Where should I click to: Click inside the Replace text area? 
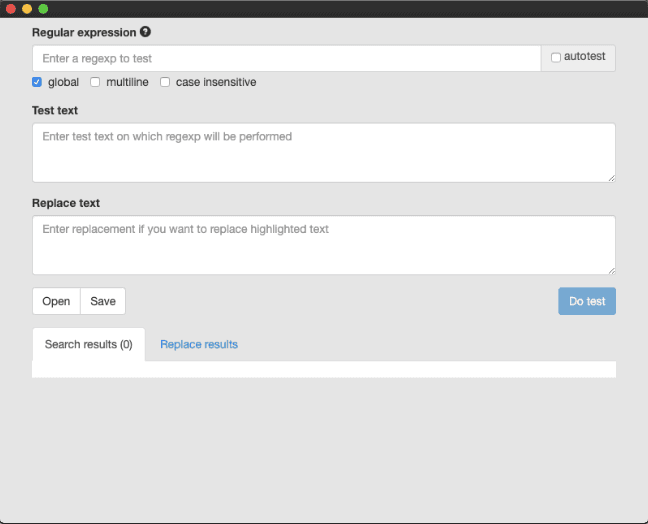(x=323, y=245)
